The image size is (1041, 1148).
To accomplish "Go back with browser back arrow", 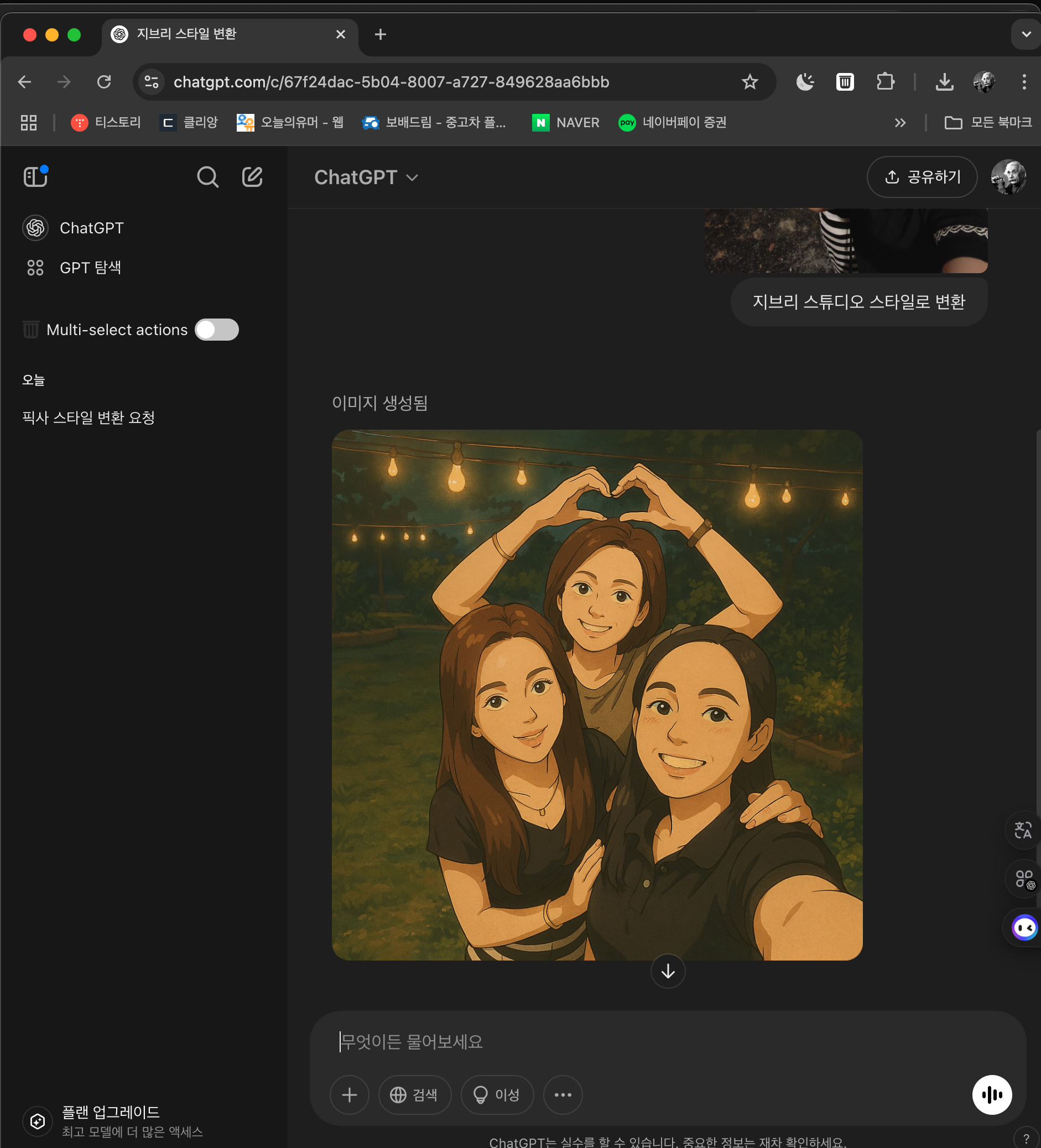I will click(x=24, y=82).
